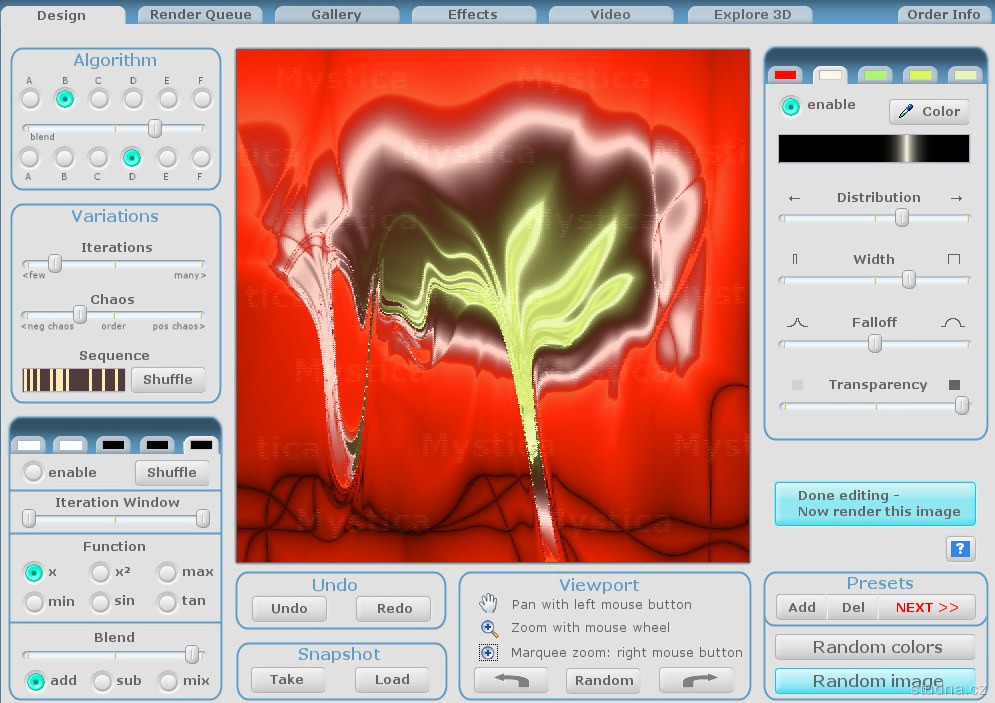This screenshot has height=703, width=995.
Task: Select the x² function option
Action: 100,572
